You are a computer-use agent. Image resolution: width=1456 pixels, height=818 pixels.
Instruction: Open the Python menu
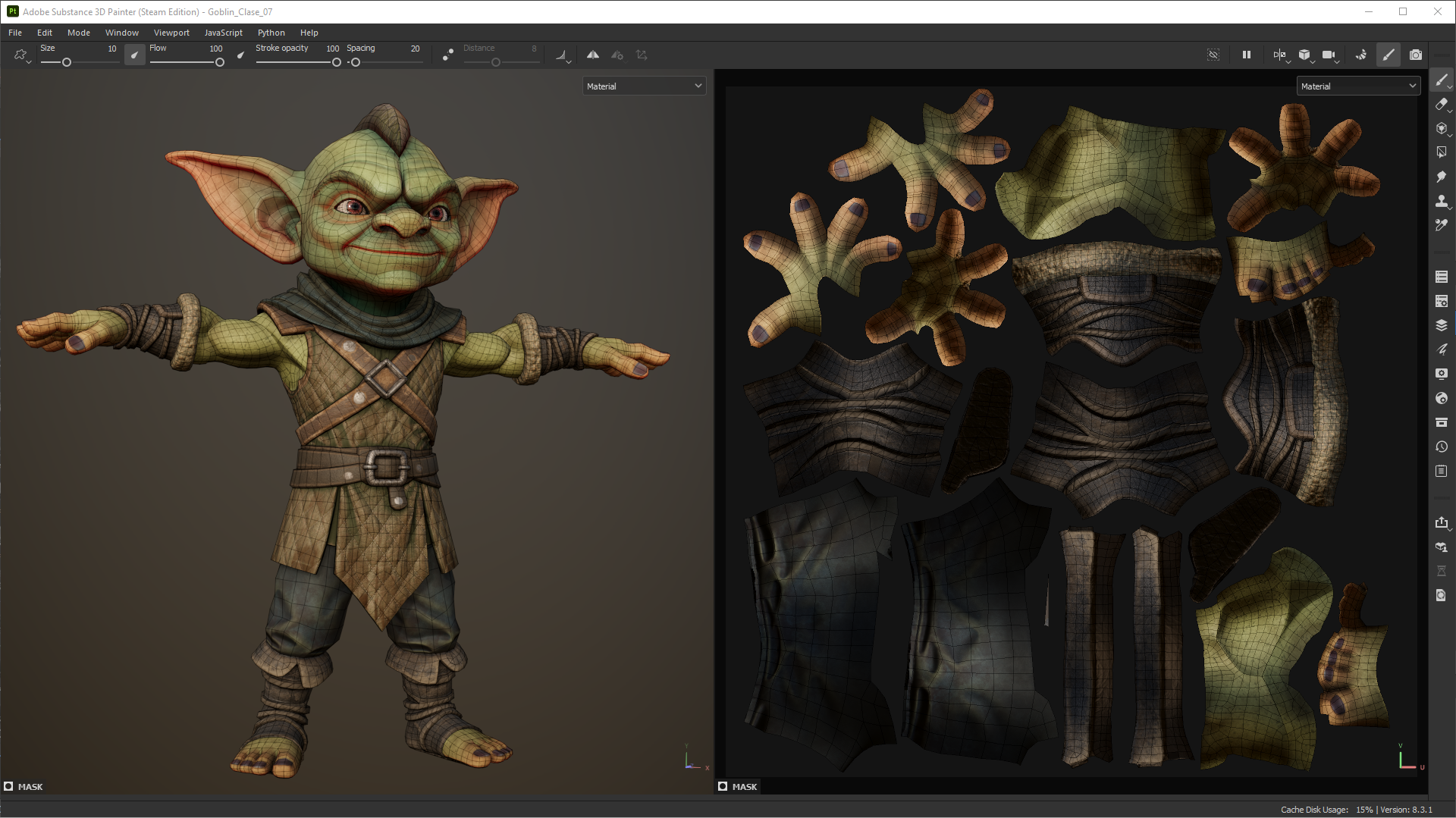click(271, 33)
